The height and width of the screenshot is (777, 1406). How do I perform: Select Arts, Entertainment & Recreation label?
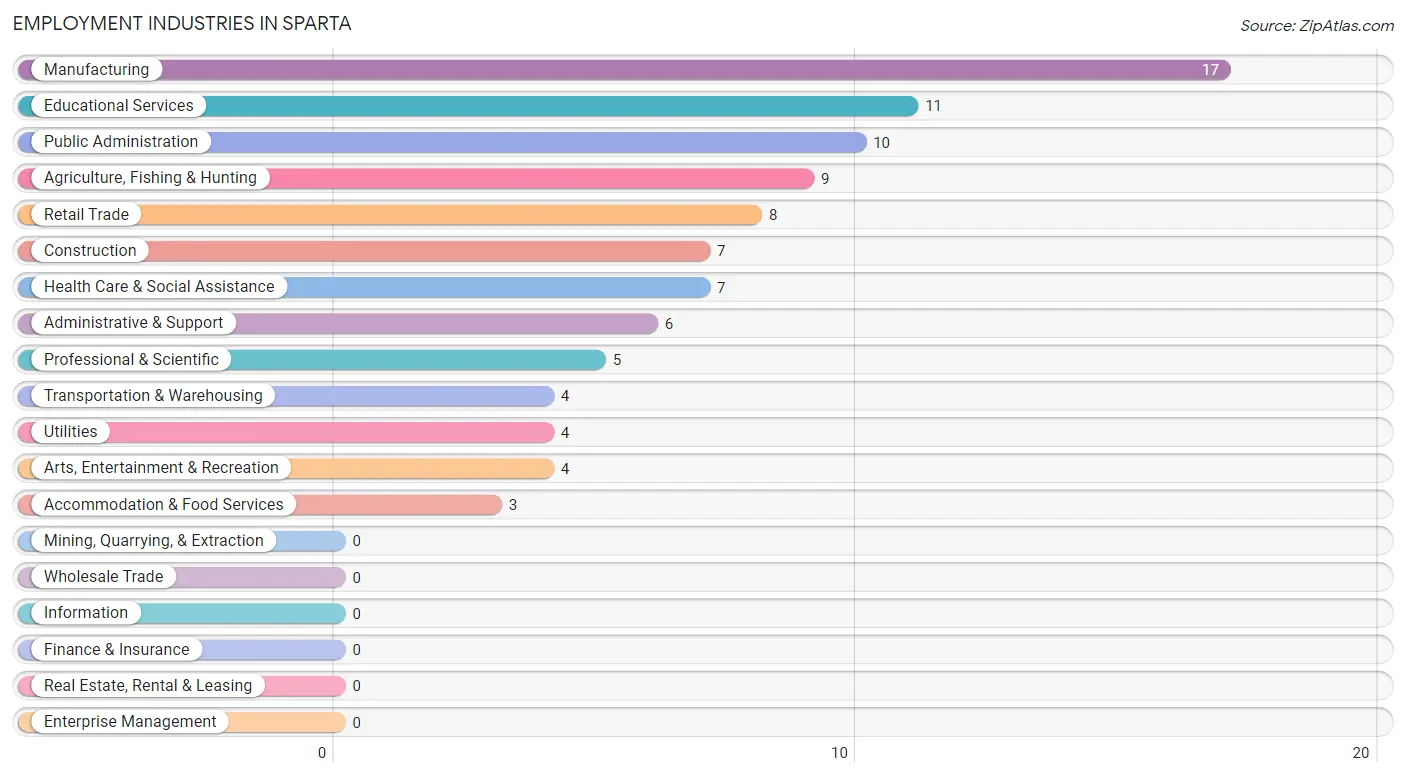(161, 468)
